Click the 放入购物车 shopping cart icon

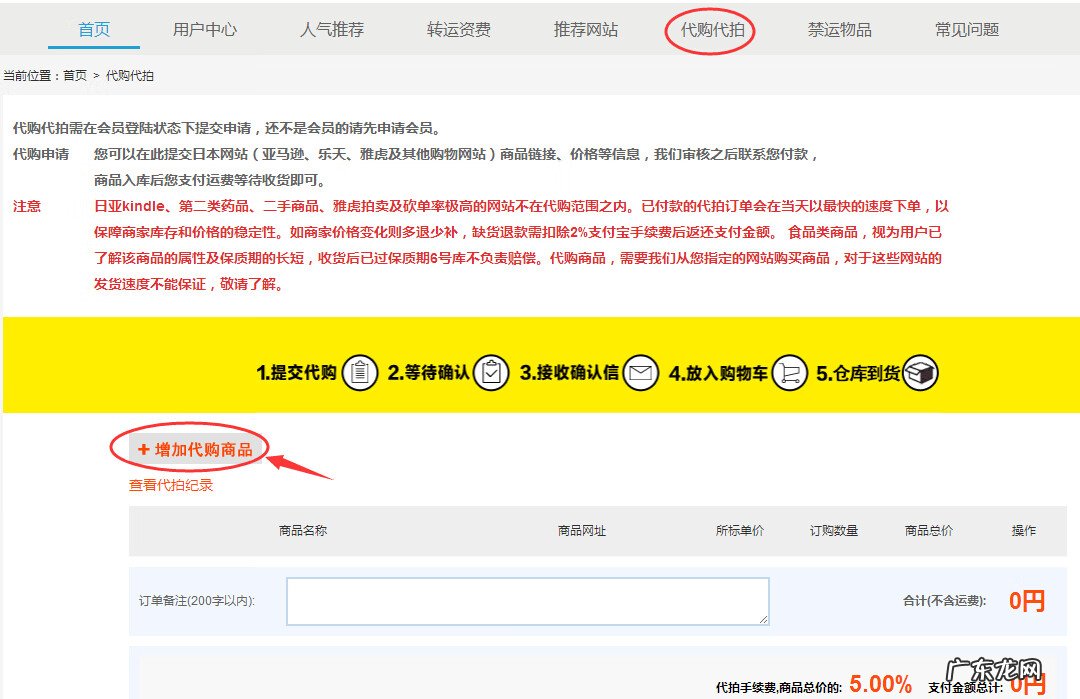click(x=789, y=371)
